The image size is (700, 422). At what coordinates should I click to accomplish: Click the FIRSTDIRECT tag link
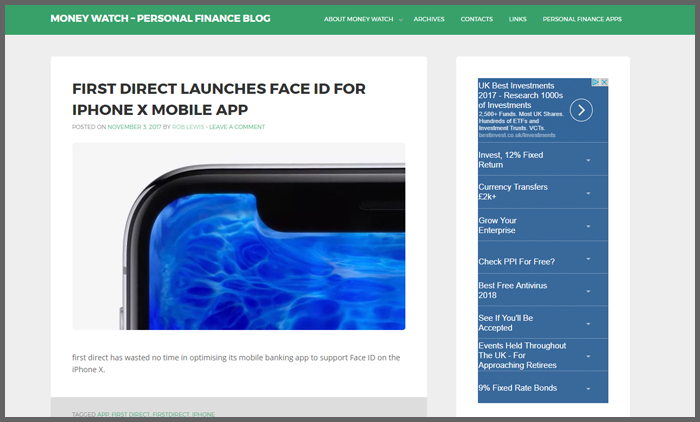pos(171,414)
